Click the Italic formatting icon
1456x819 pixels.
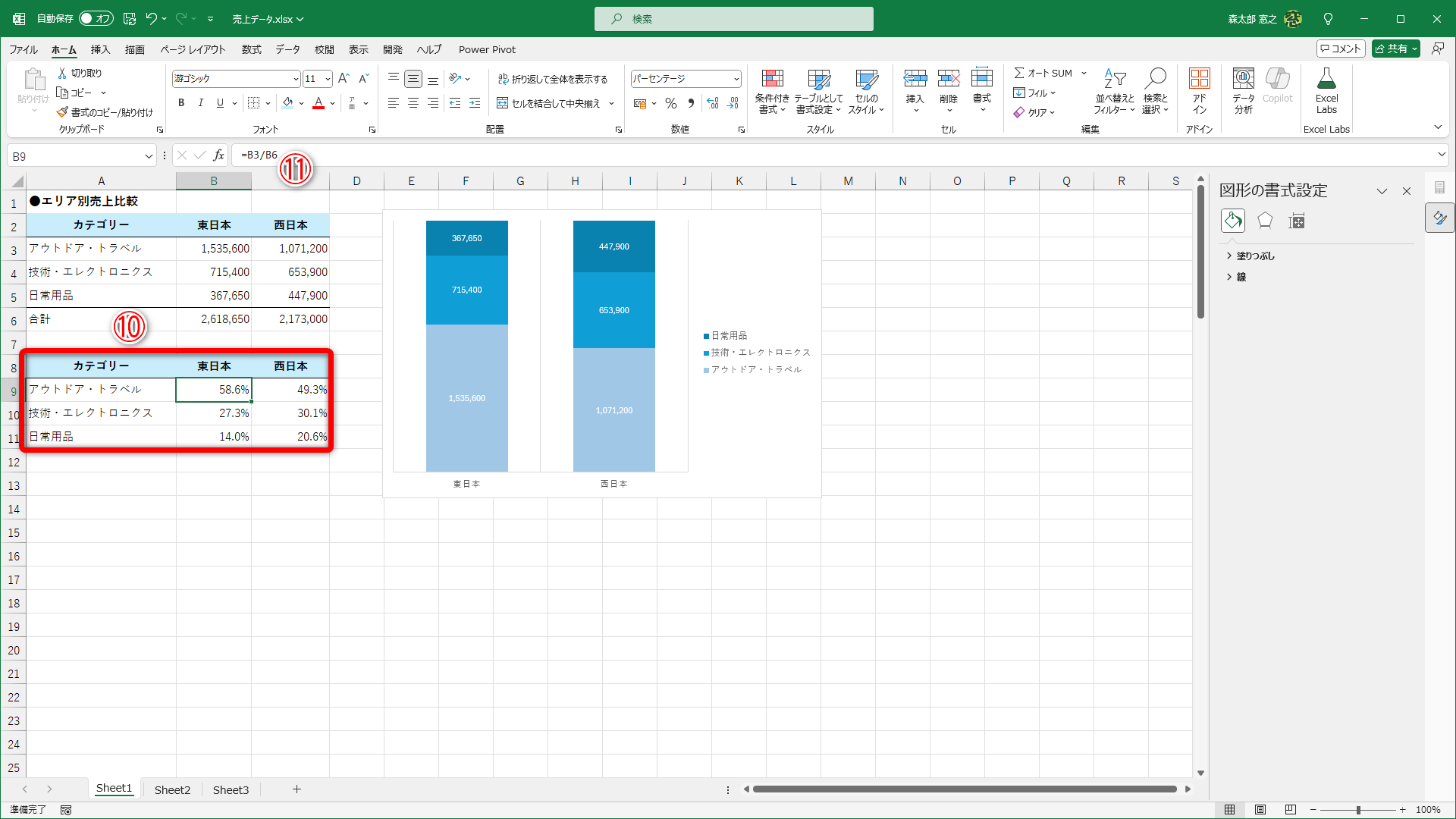200,103
